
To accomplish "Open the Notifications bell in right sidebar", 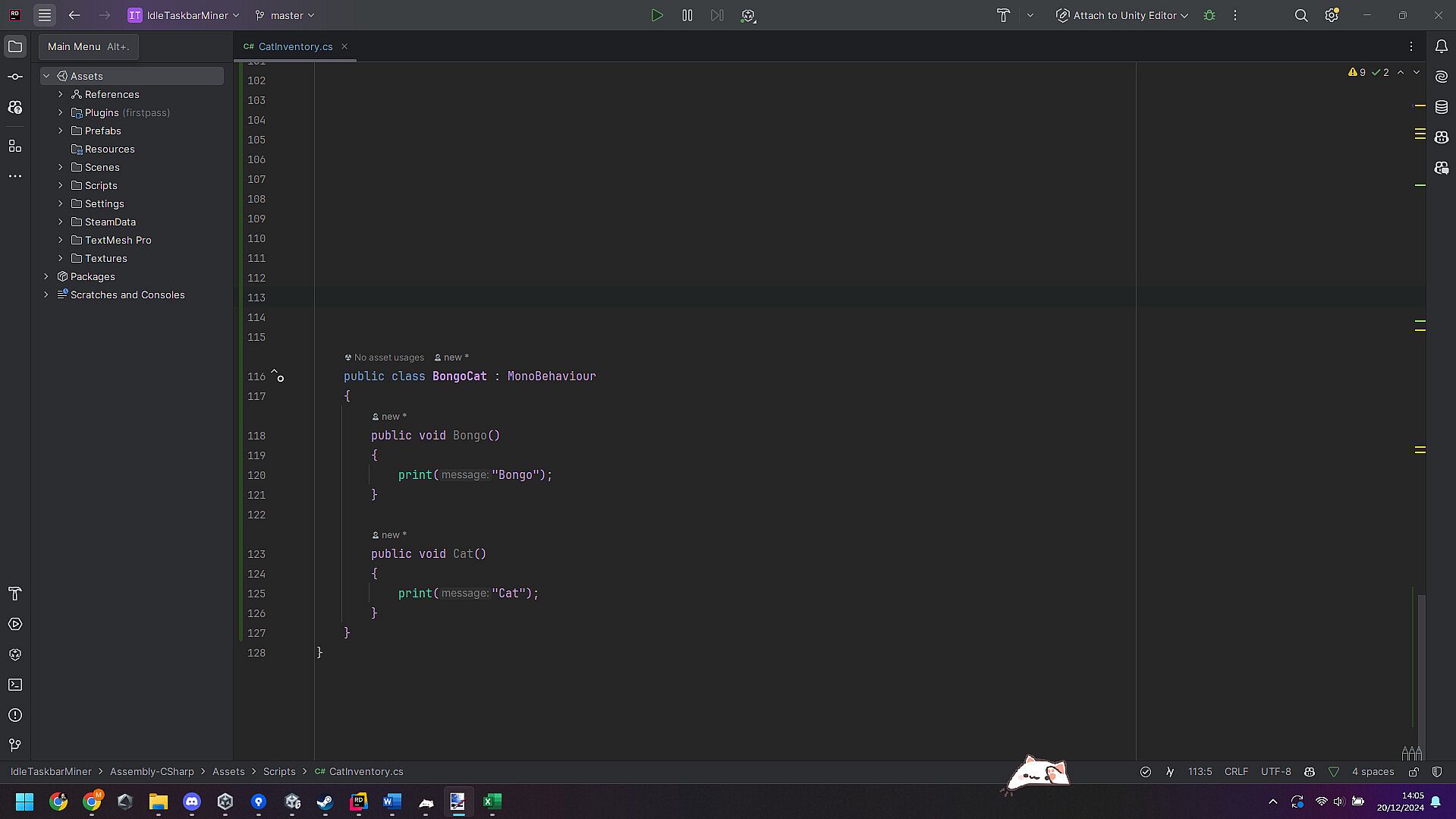I will (x=1441, y=46).
